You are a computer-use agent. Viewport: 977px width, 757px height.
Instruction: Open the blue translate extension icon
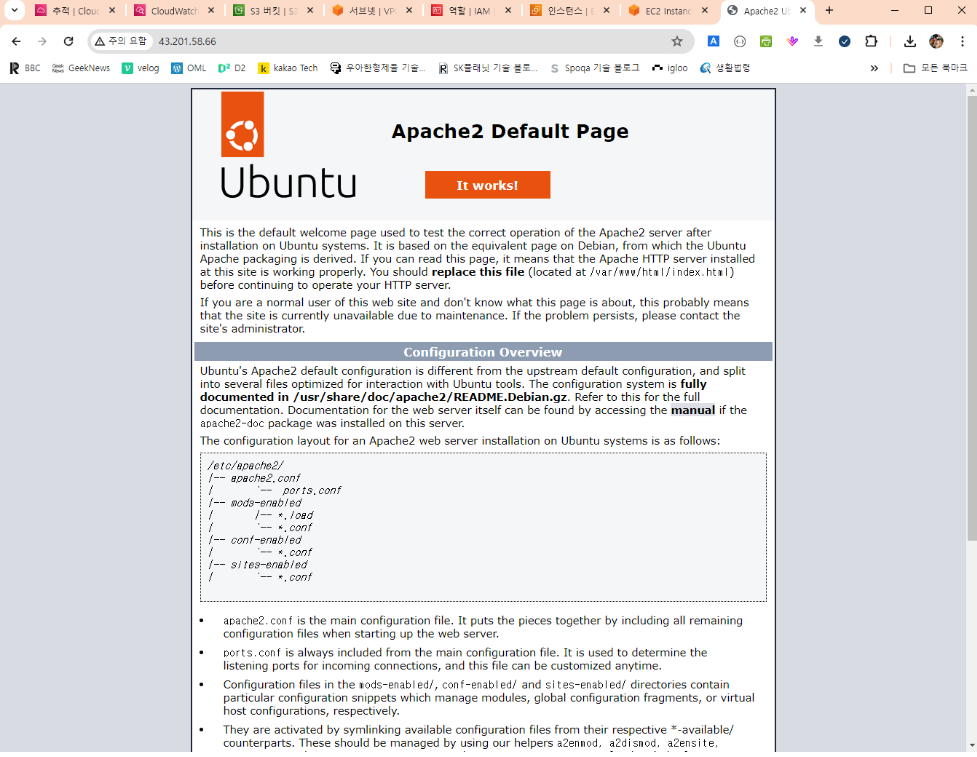713,41
